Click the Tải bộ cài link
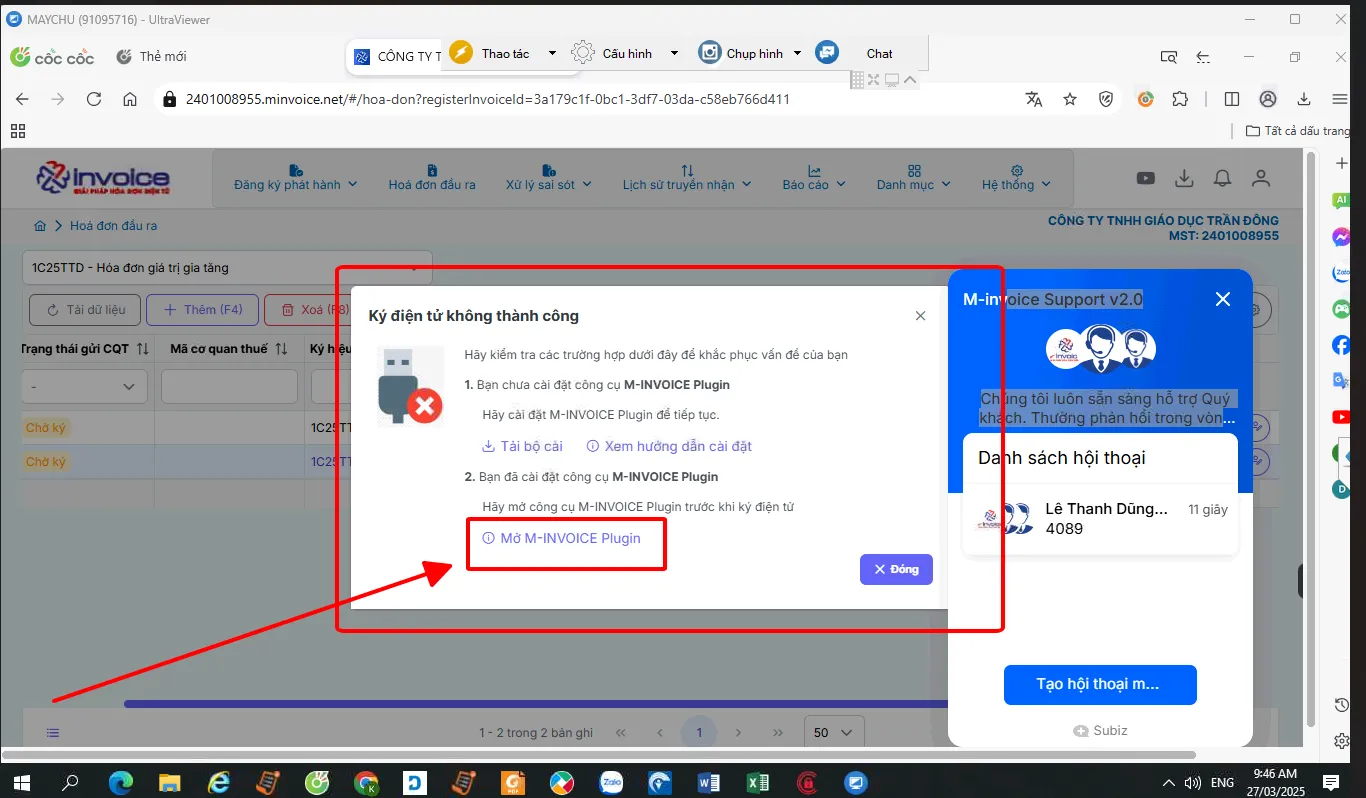Viewport: 1366px width, 798px height. (x=522, y=446)
